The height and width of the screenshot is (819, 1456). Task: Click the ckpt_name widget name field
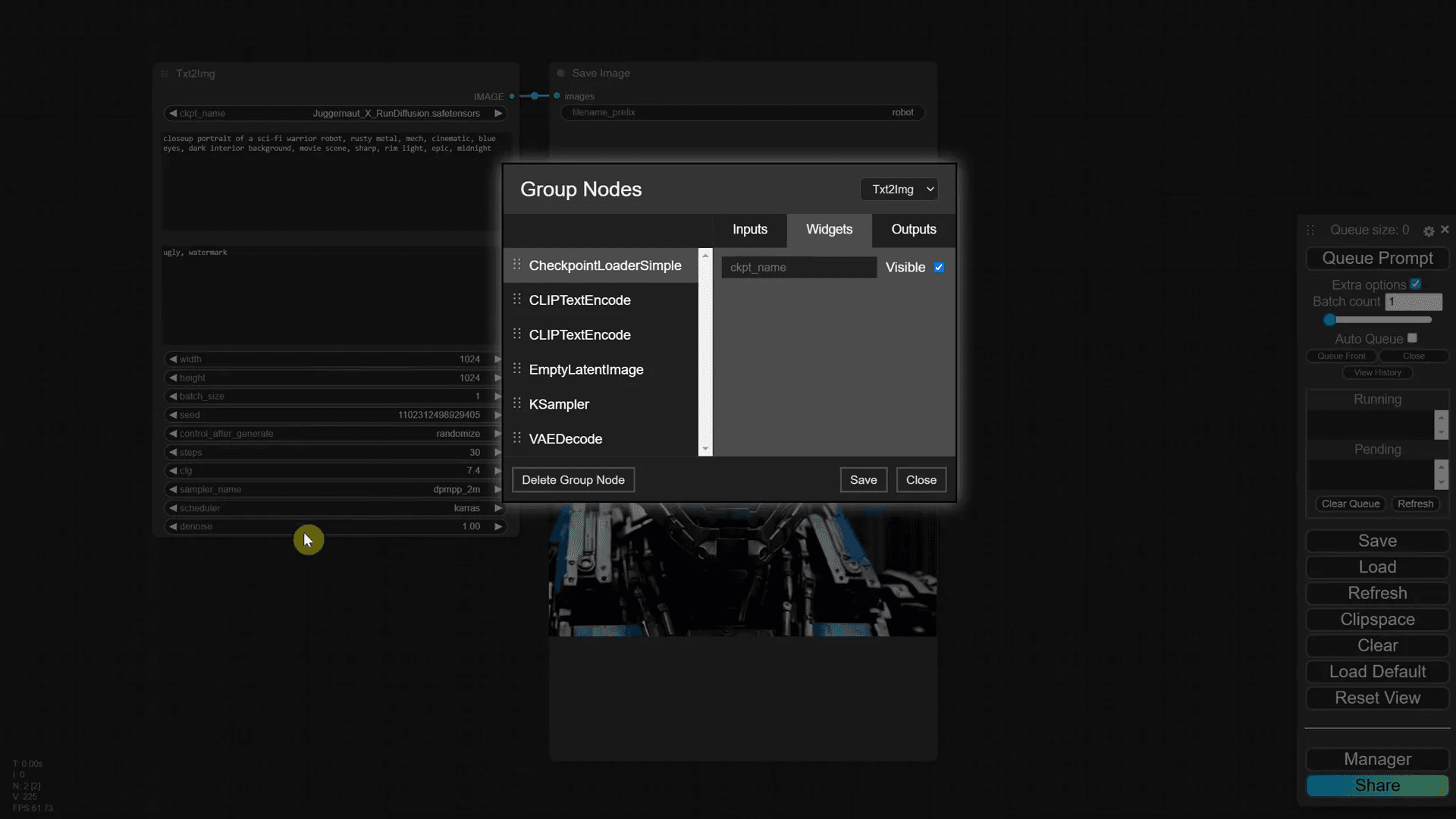pyautogui.click(x=799, y=268)
